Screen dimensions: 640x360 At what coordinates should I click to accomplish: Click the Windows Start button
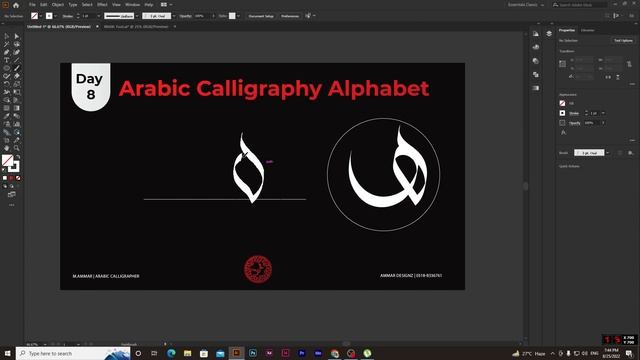7,353
